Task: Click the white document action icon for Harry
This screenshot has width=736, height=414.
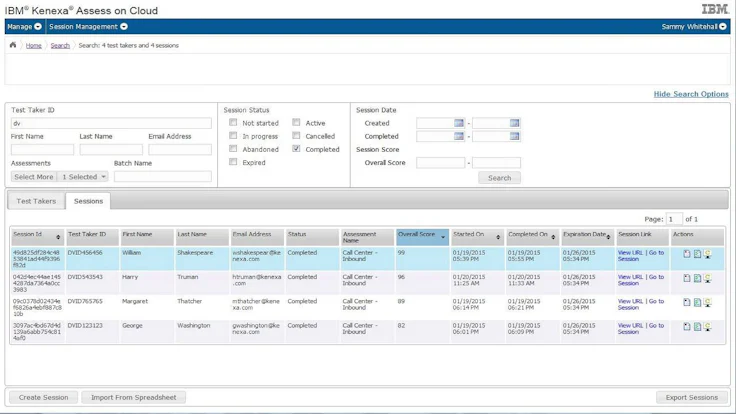Action: 687,278
